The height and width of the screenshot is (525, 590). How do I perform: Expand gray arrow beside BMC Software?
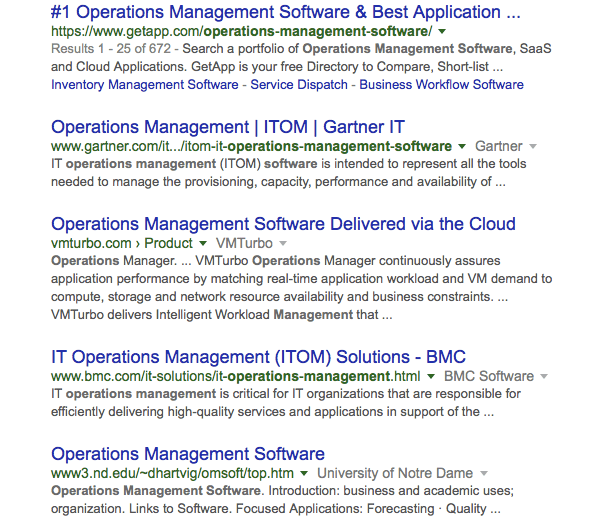pyautogui.click(x=544, y=376)
